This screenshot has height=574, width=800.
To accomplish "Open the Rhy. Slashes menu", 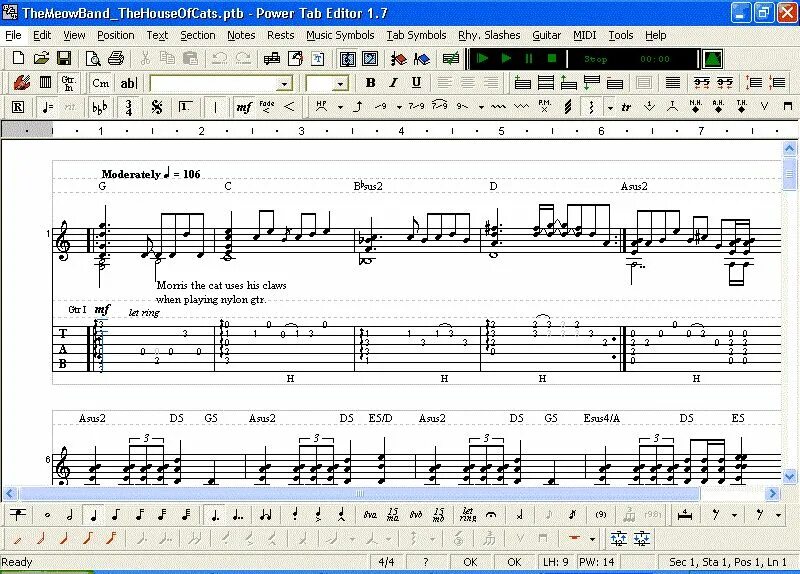I will point(489,35).
